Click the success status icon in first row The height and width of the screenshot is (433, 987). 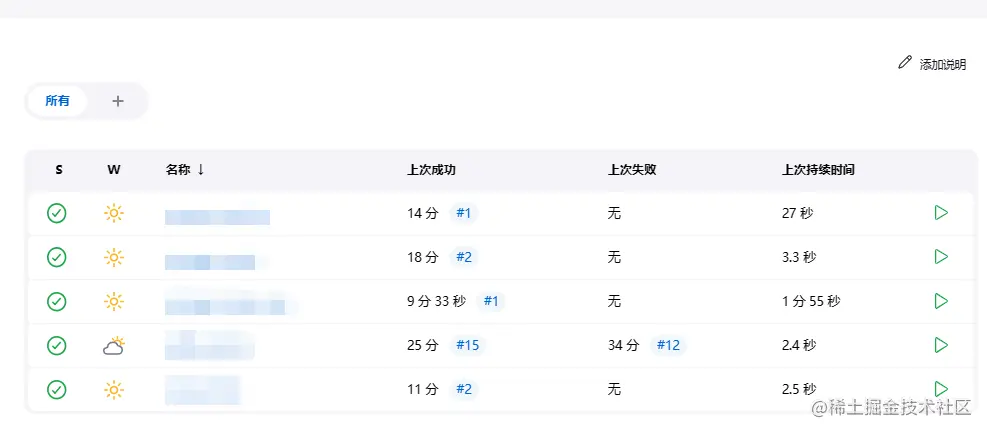57,213
